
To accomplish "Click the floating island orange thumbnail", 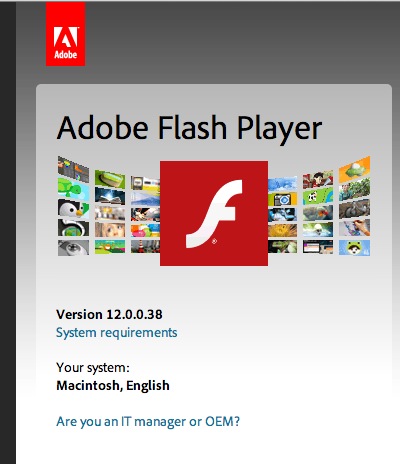I will click(x=354, y=169).
